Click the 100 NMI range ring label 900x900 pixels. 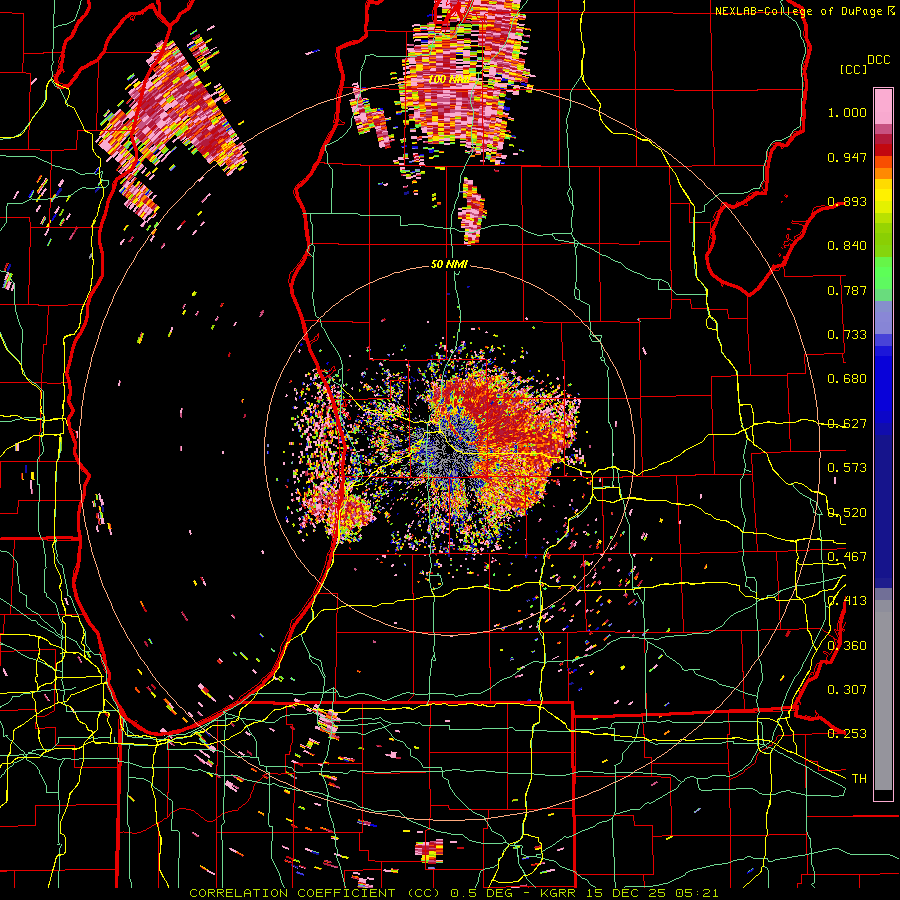(x=450, y=79)
